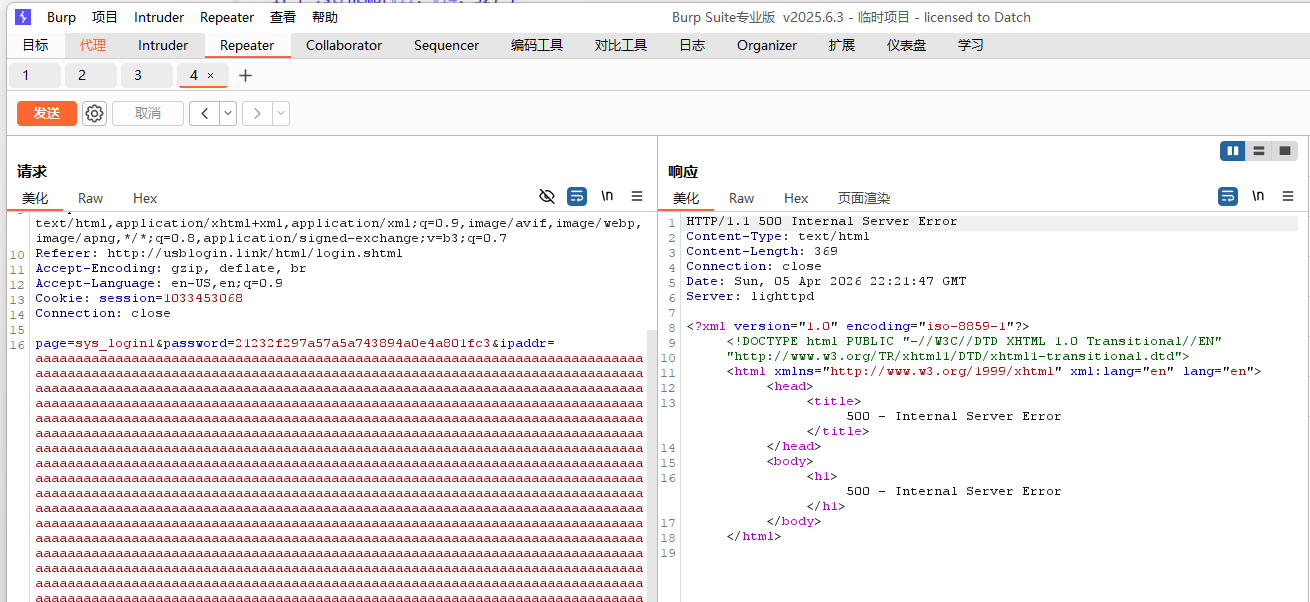Image resolution: width=1310 pixels, height=602 pixels.
Task: Toggle non-printable characters in response panel
Action: coord(1258,196)
